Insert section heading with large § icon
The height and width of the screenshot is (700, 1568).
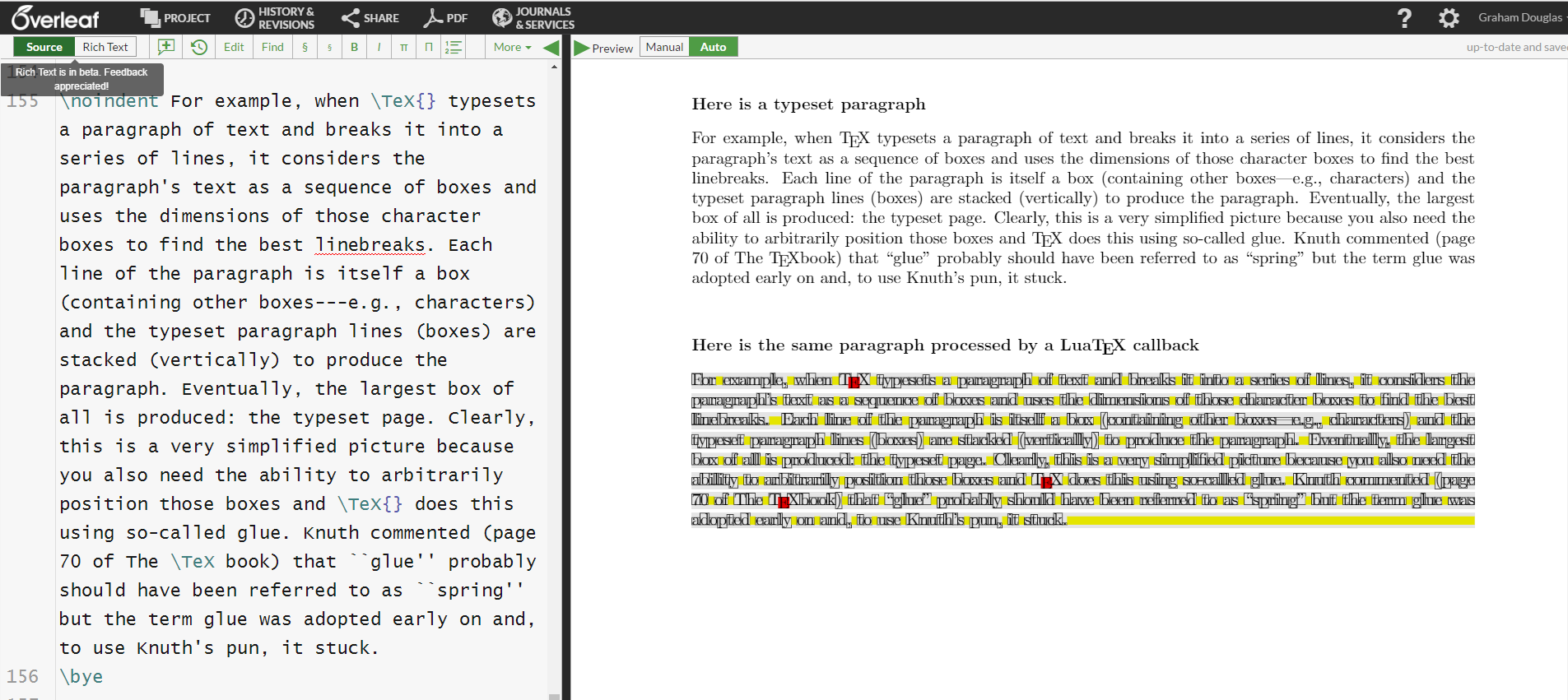[305, 47]
